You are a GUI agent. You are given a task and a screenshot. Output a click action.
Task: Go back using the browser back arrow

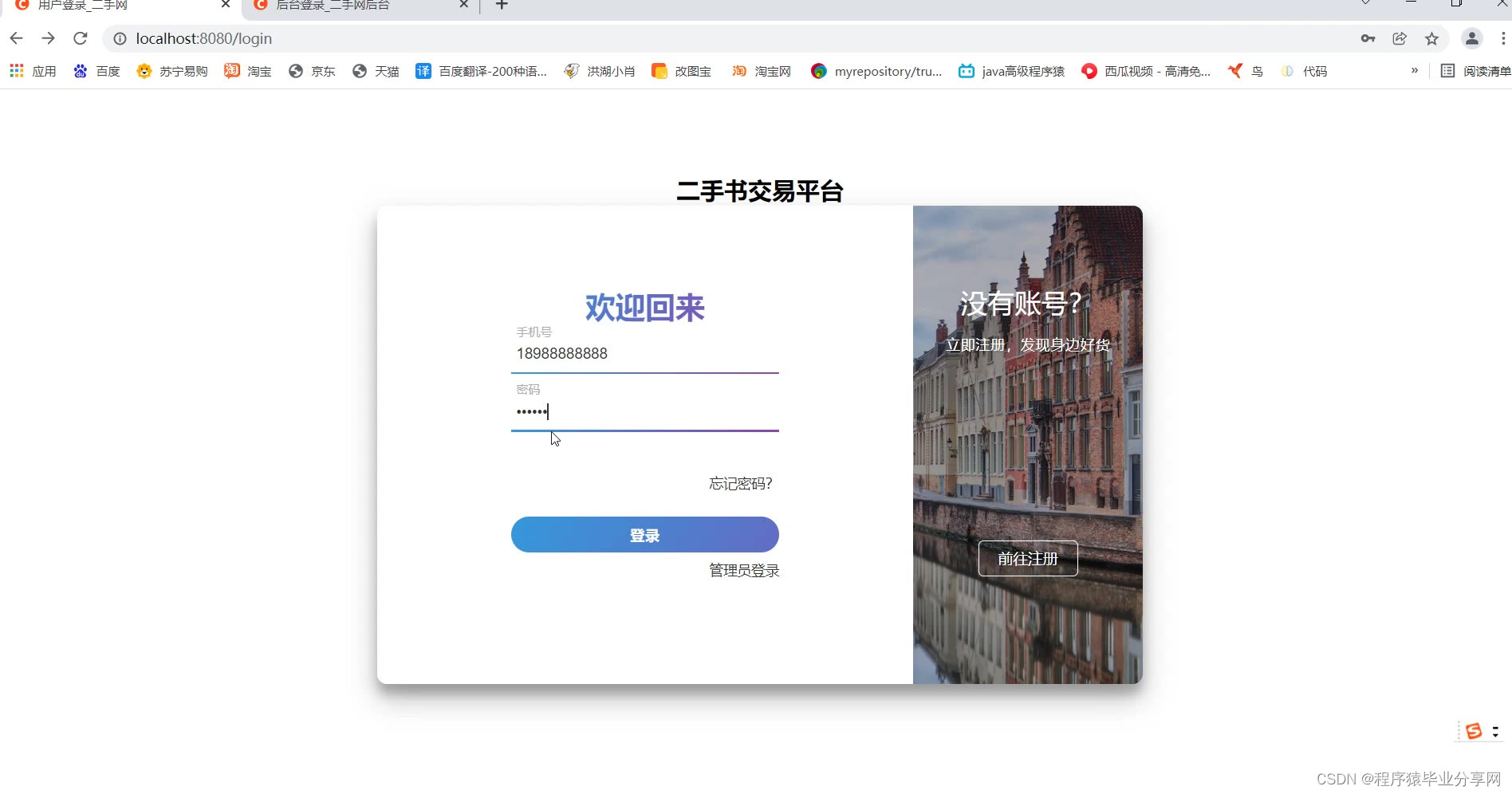[x=16, y=38]
